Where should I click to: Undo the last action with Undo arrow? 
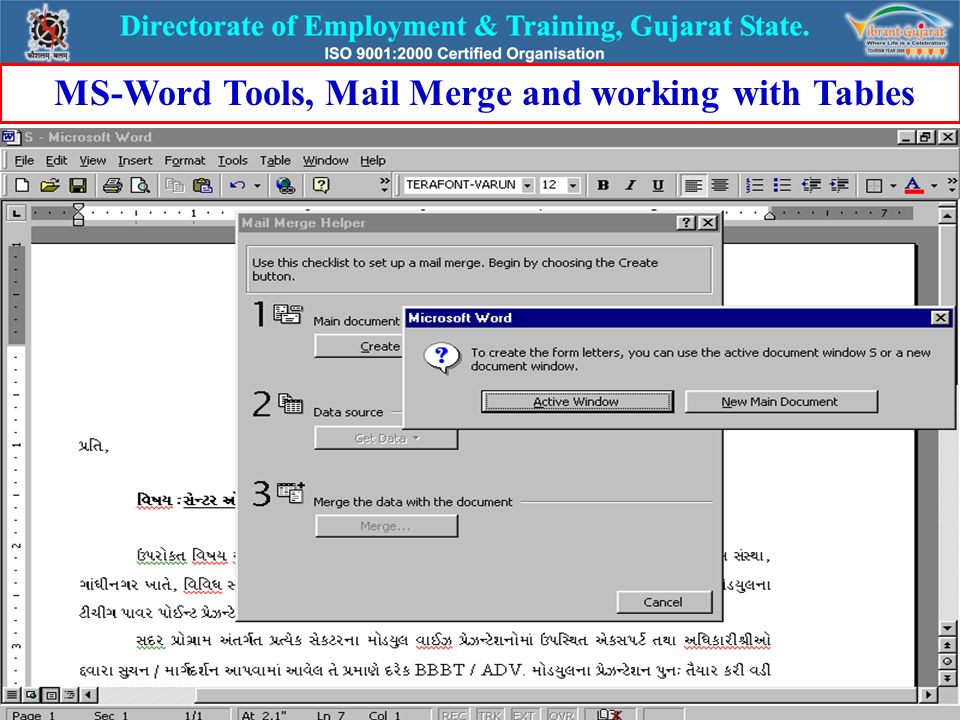(238, 185)
